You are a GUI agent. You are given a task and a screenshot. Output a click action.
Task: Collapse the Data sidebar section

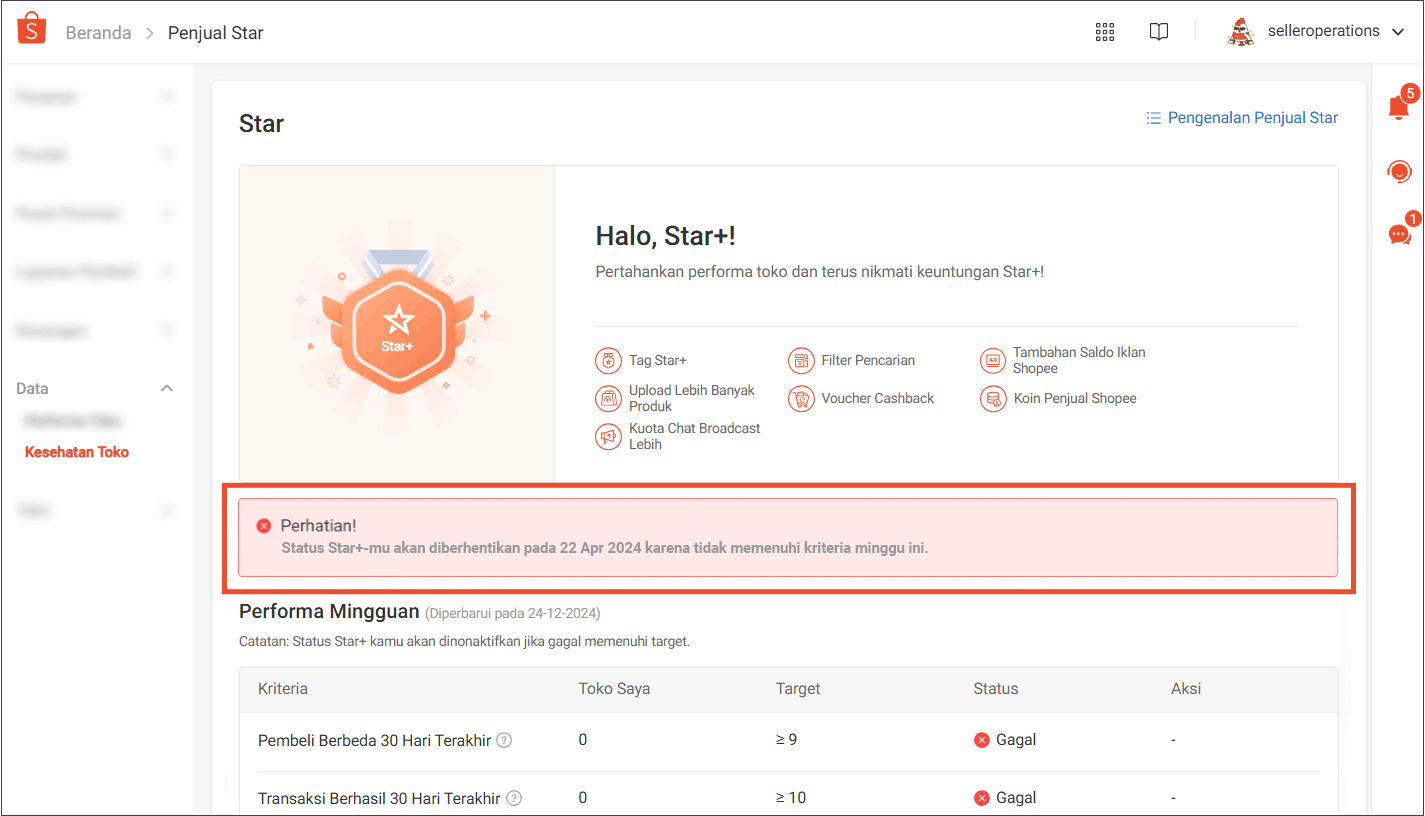coord(167,389)
